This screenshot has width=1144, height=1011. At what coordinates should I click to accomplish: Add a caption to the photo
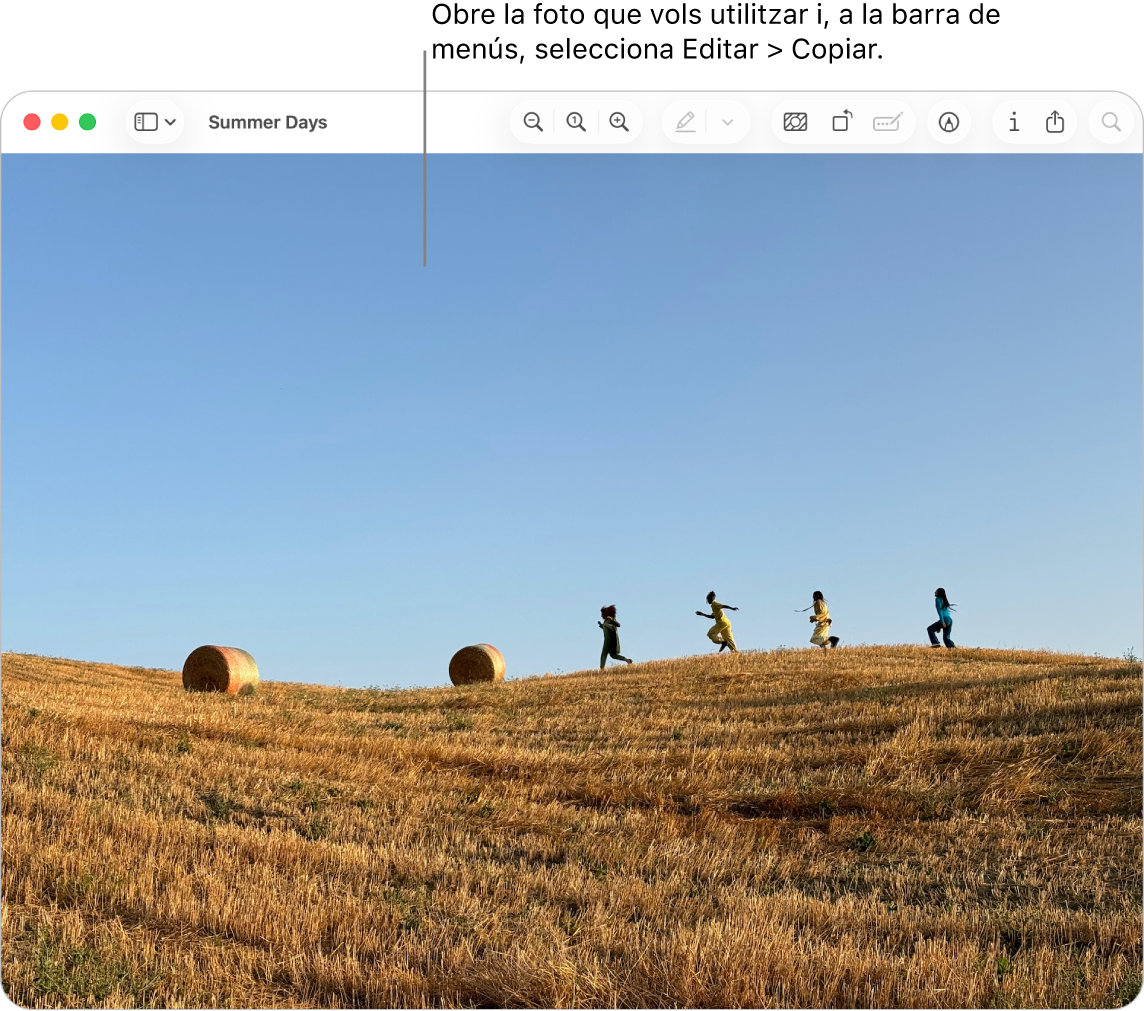(x=887, y=122)
